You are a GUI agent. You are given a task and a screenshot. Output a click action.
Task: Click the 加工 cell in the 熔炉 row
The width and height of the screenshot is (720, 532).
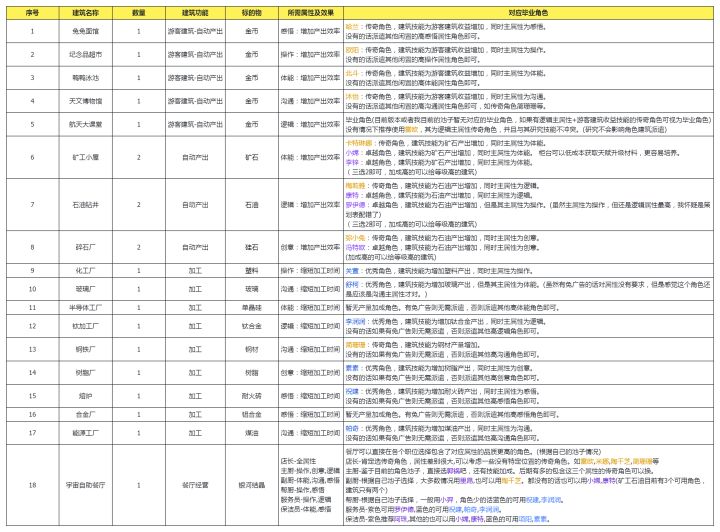coord(195,396)
